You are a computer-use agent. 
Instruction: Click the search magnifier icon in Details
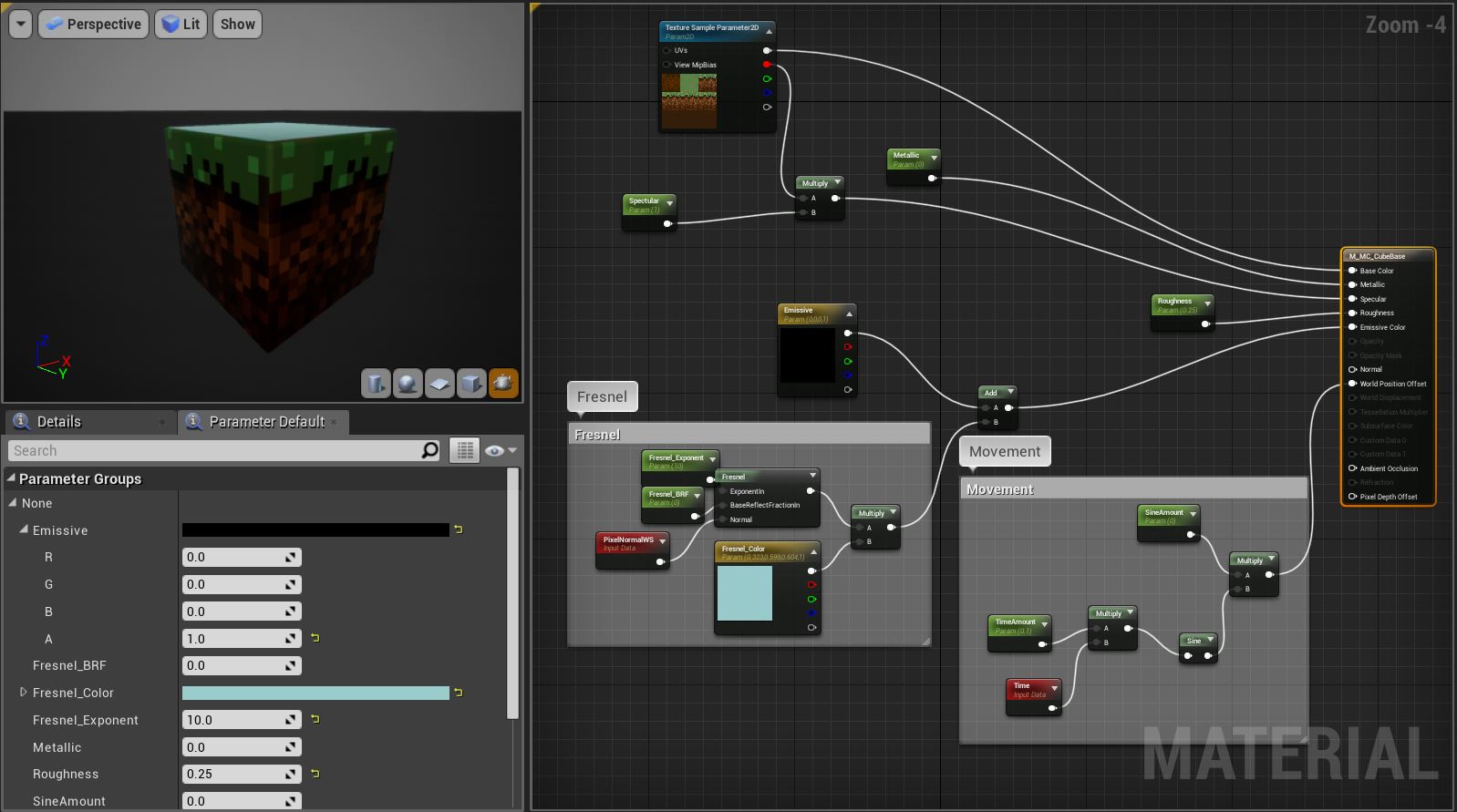[x=430, y=450]
